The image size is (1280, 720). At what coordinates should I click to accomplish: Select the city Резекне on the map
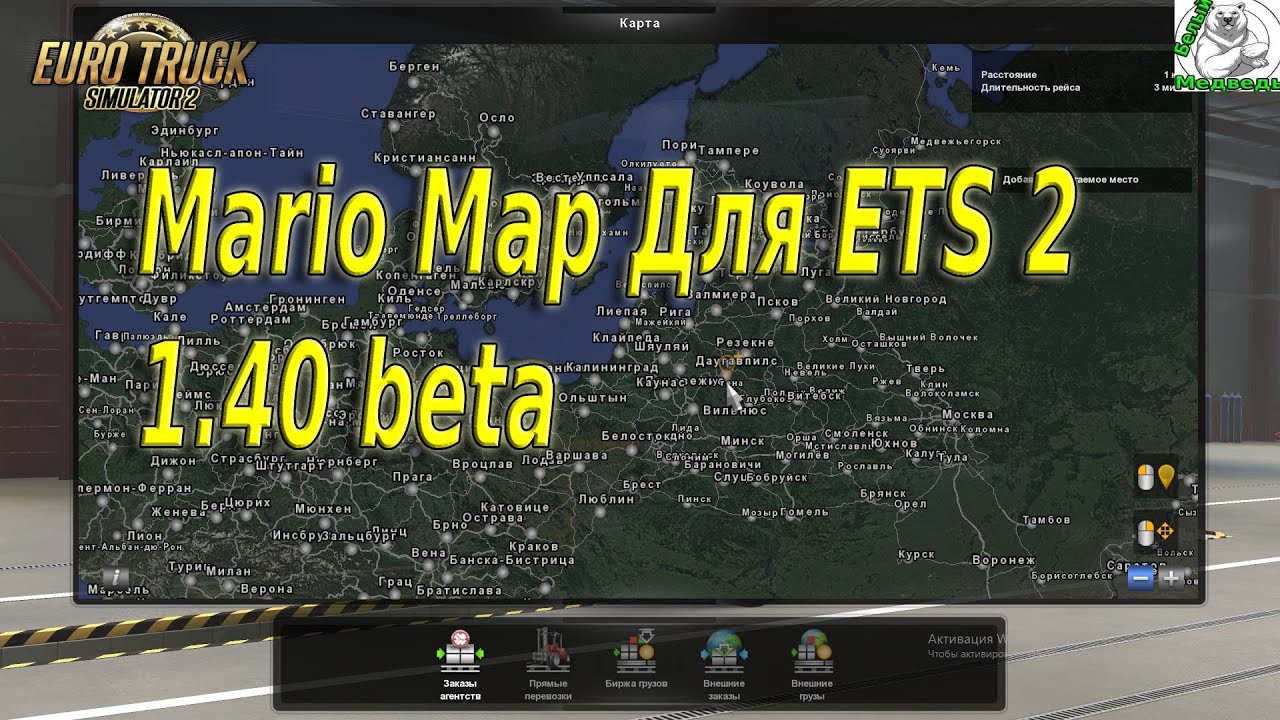click(744, 341)
